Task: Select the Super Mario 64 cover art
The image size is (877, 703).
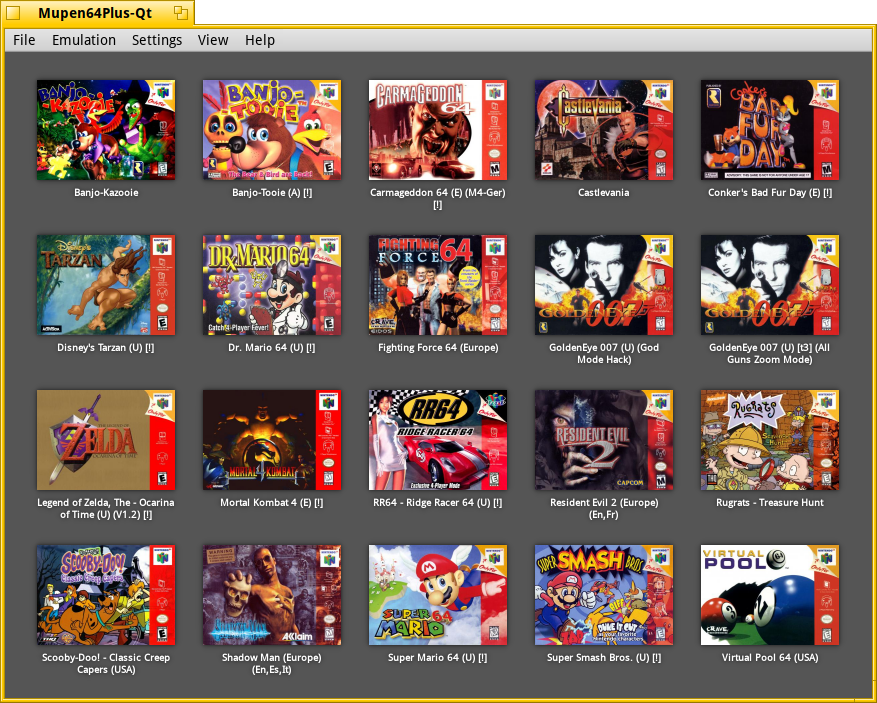Action: coord(438,595)
